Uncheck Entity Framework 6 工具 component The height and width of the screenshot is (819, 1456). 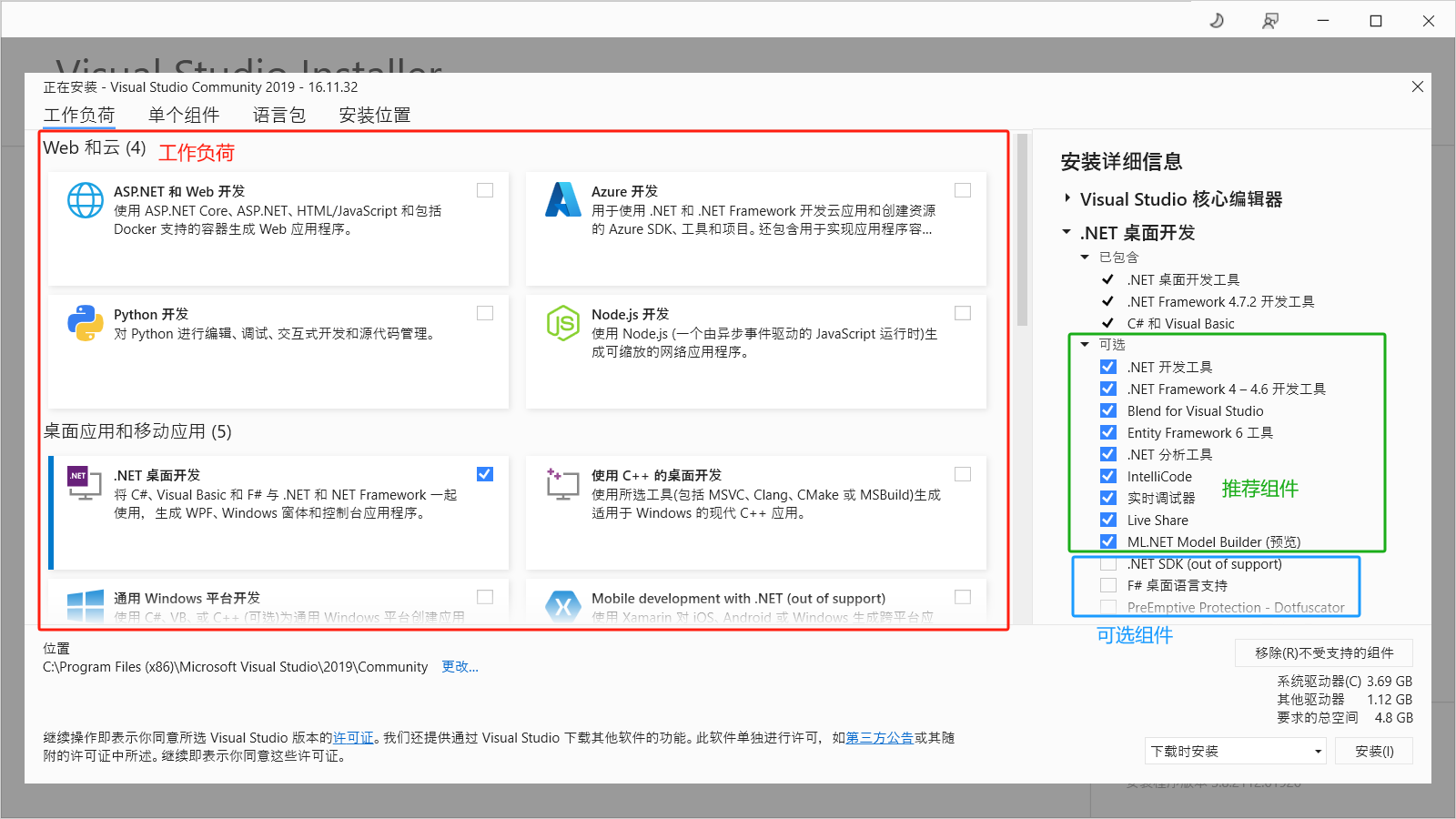[1108, 432]
